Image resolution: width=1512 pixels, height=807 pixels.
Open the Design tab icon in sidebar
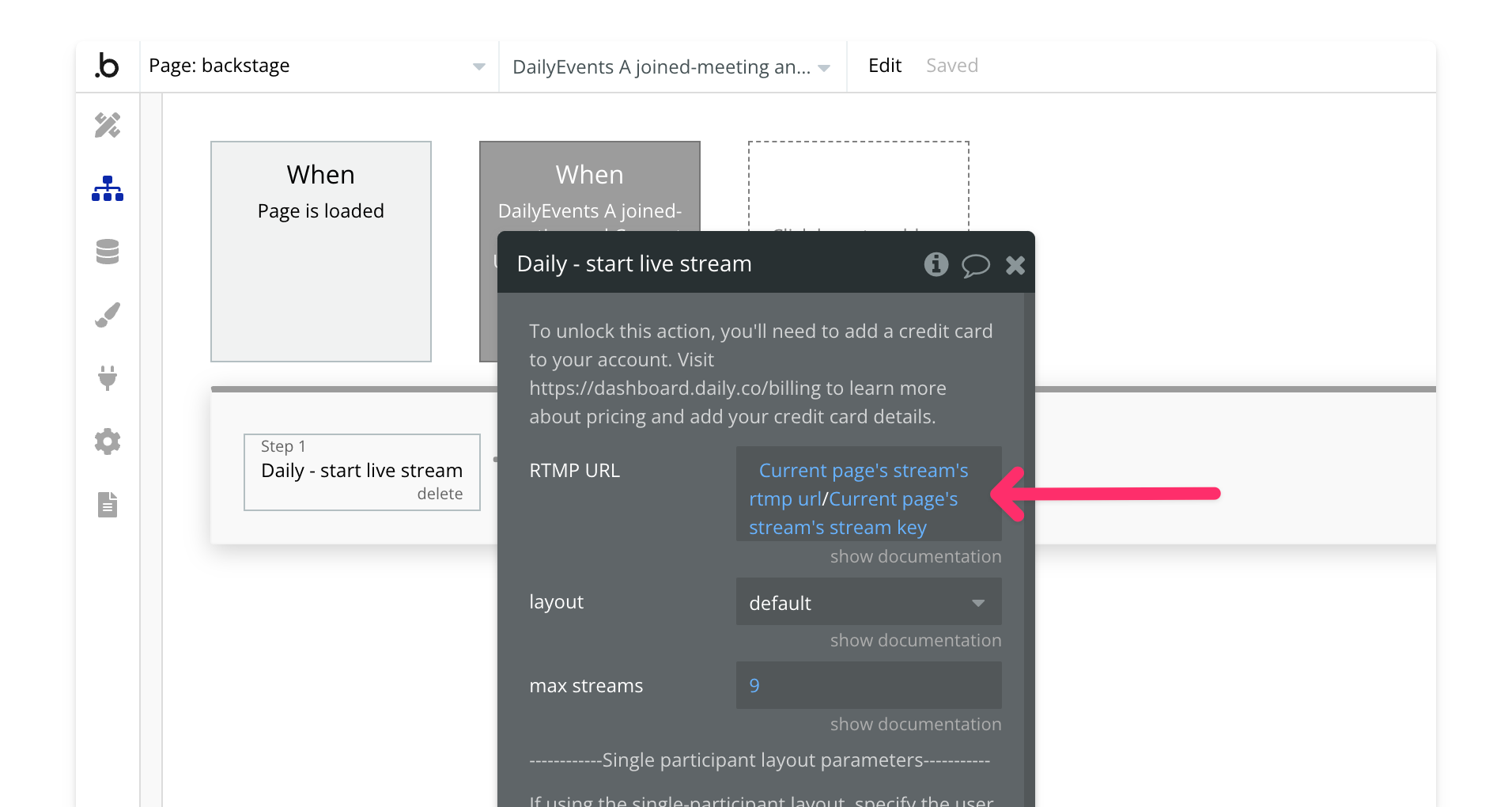tap(108, 125)
